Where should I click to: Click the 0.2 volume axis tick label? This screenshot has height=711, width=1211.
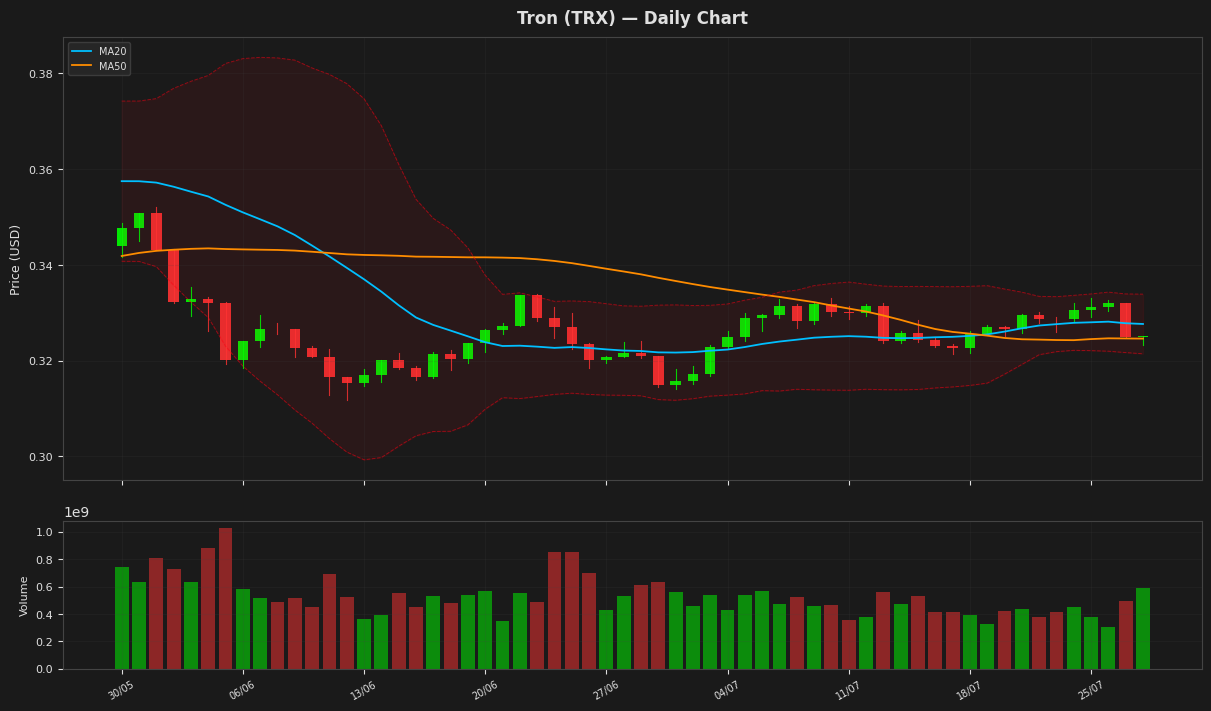pos(46,642)
